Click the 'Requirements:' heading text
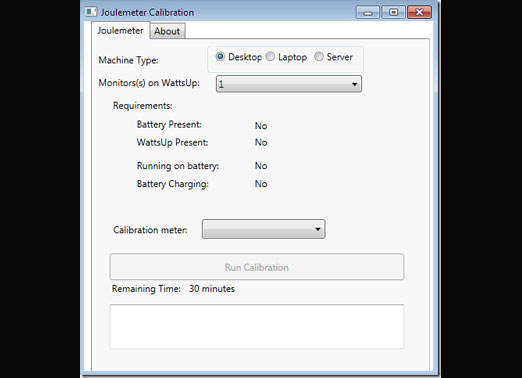 [143, 106]
